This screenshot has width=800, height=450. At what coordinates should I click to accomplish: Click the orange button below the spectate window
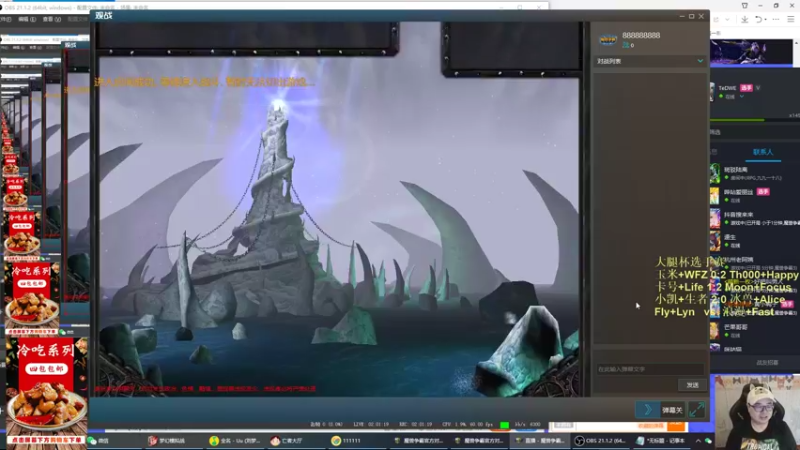pyautogui.click(x=676, y=425)
